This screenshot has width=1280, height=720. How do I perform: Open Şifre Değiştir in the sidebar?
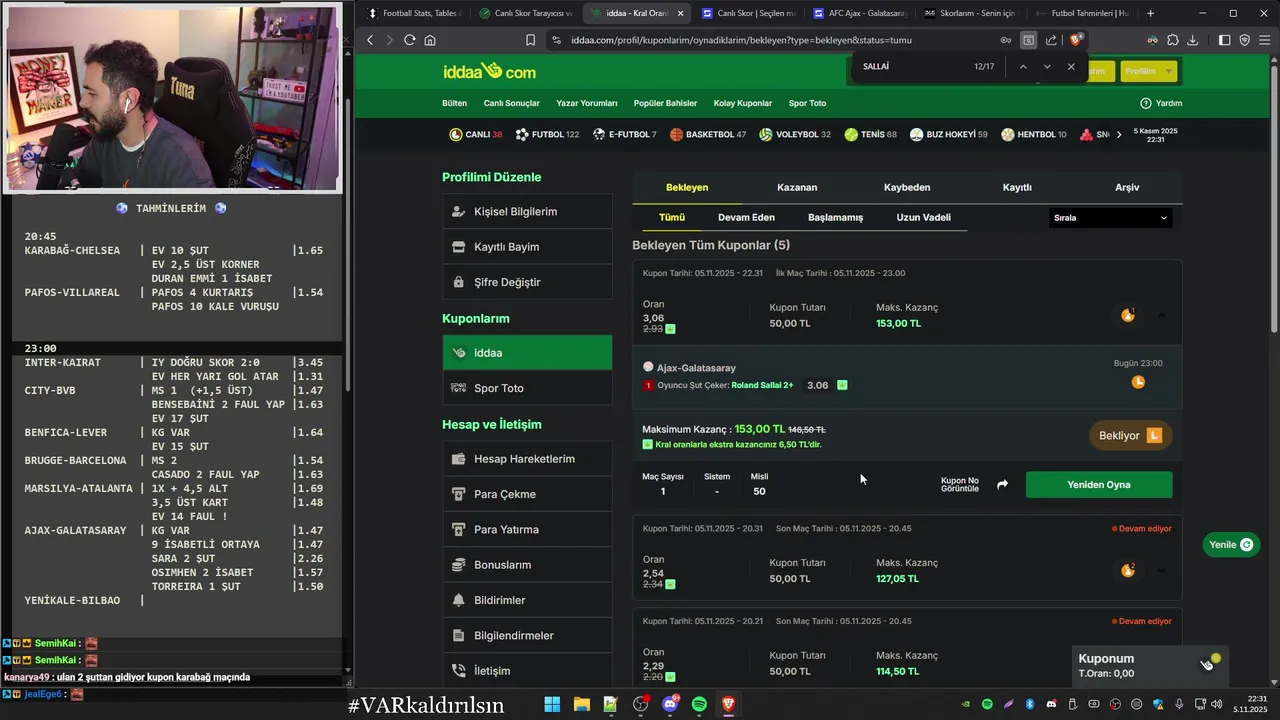point(528,282)
